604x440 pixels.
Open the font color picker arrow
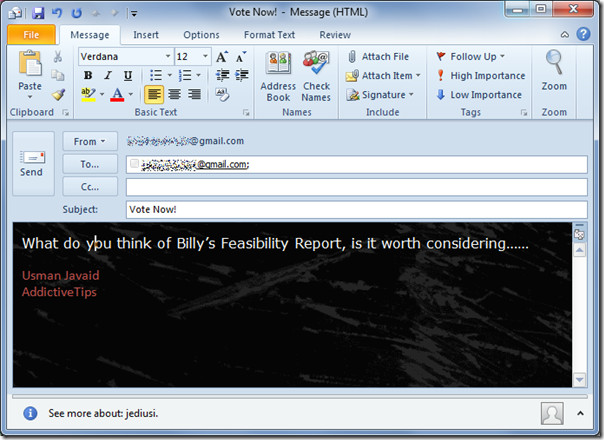[x=131, y=95]
